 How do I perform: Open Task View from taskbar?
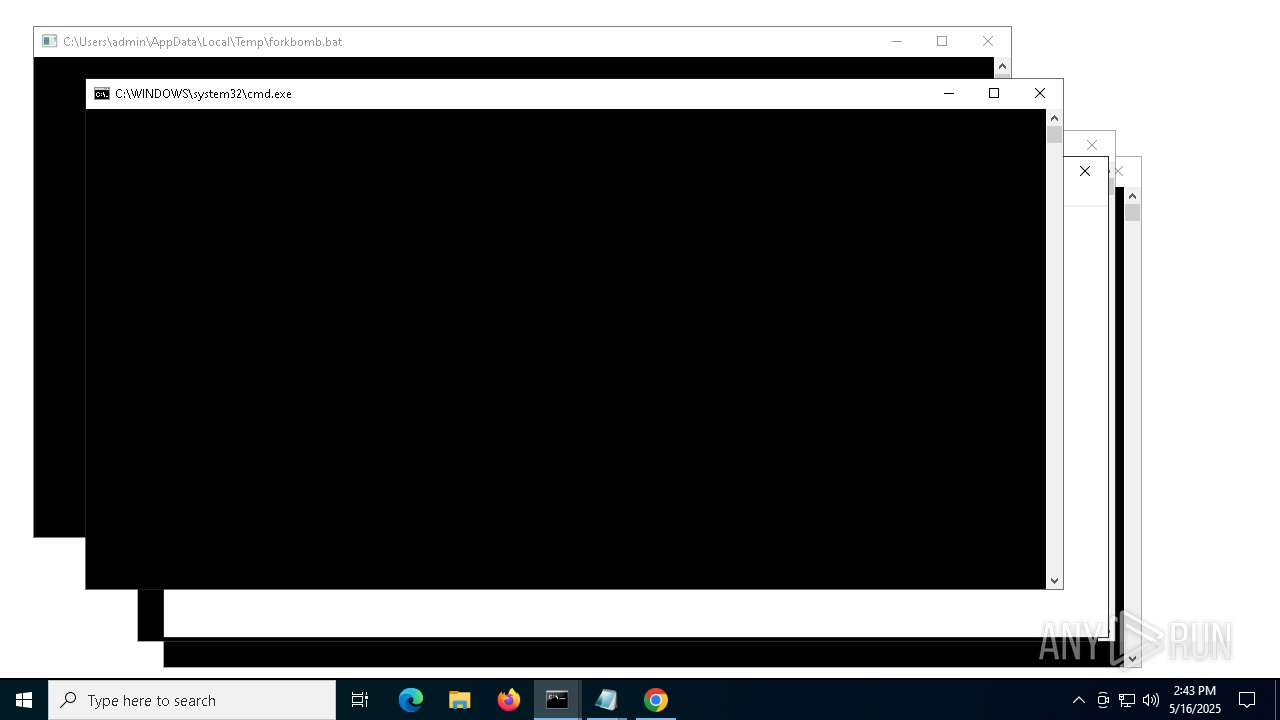(x=360, y=700)
